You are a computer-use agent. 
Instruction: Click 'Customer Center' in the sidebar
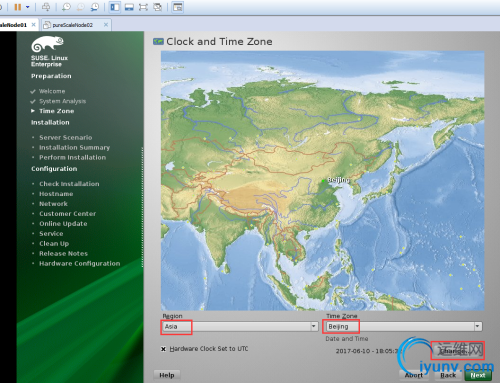coord(68,214)
